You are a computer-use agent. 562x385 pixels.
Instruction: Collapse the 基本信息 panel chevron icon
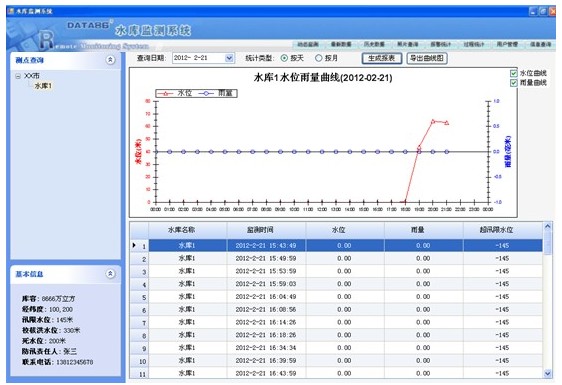(x=110, y=274)
